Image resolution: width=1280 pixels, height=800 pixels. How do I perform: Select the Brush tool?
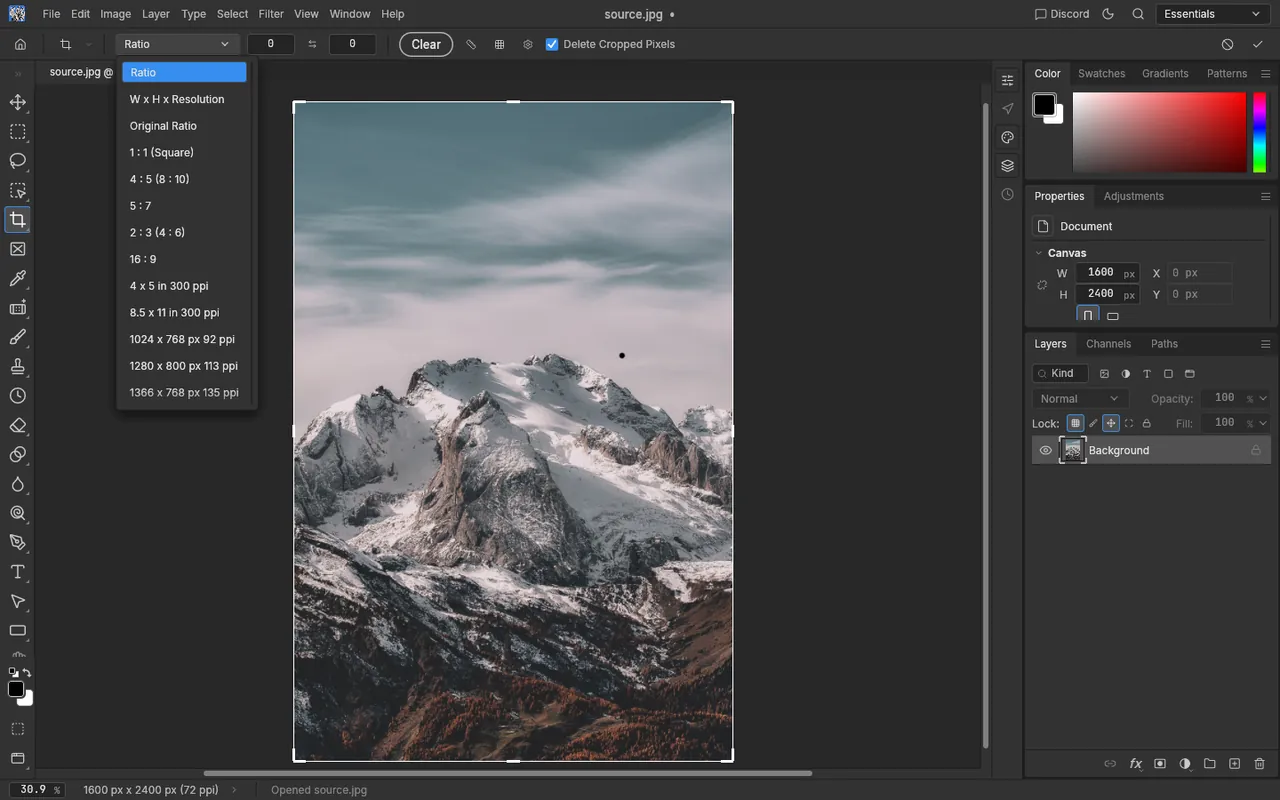pos(18,337)
